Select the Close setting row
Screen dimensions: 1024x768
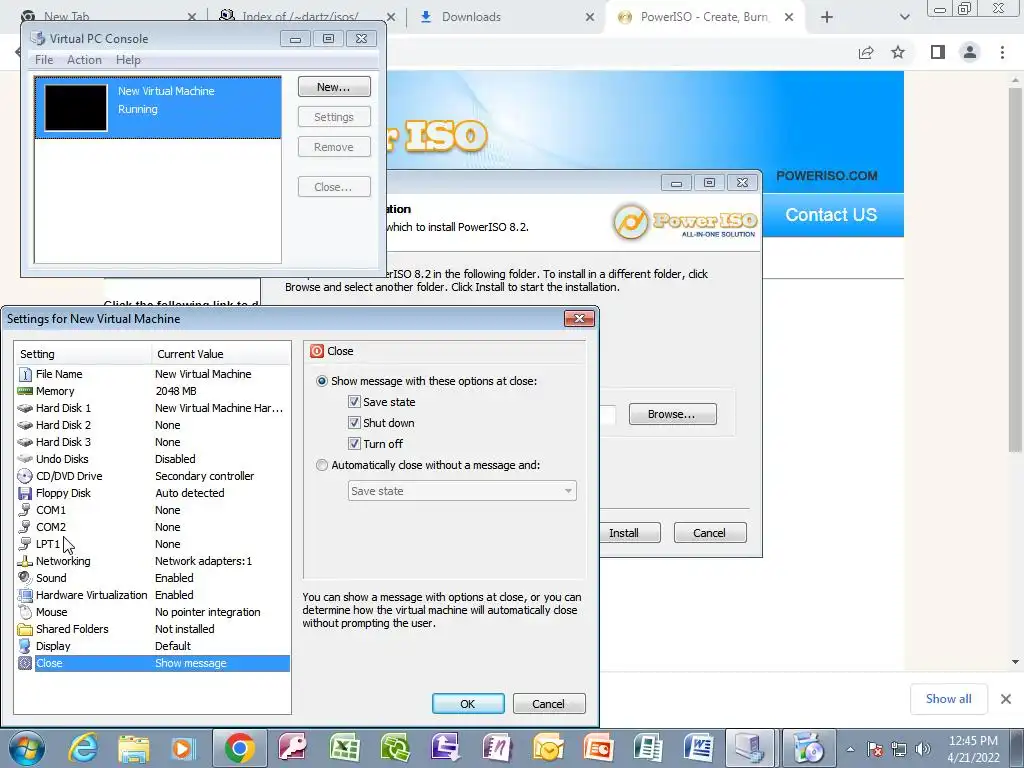tap(153, 663)
